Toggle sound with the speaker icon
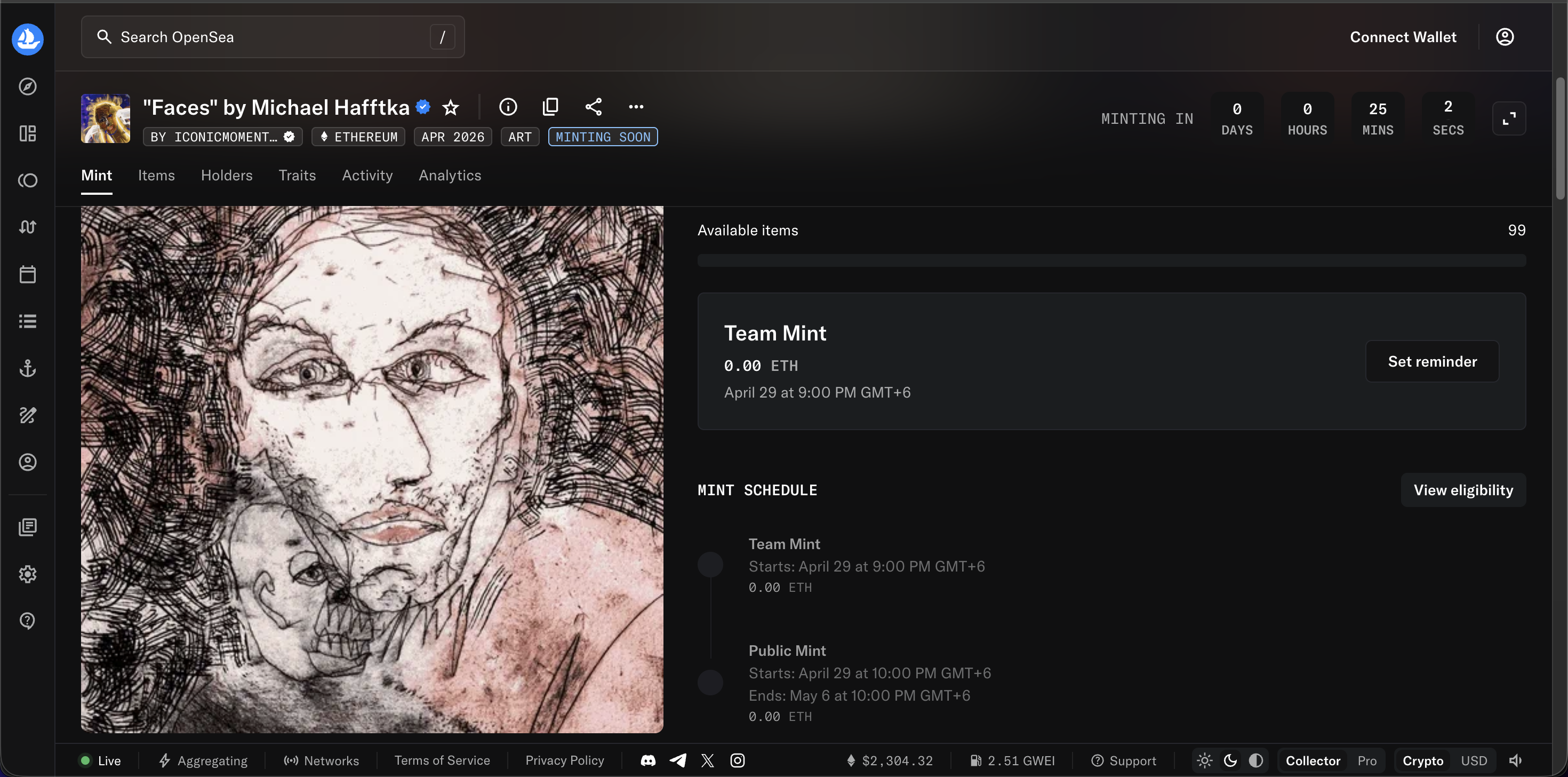1568x777 pixels. tap(1516, 760)
